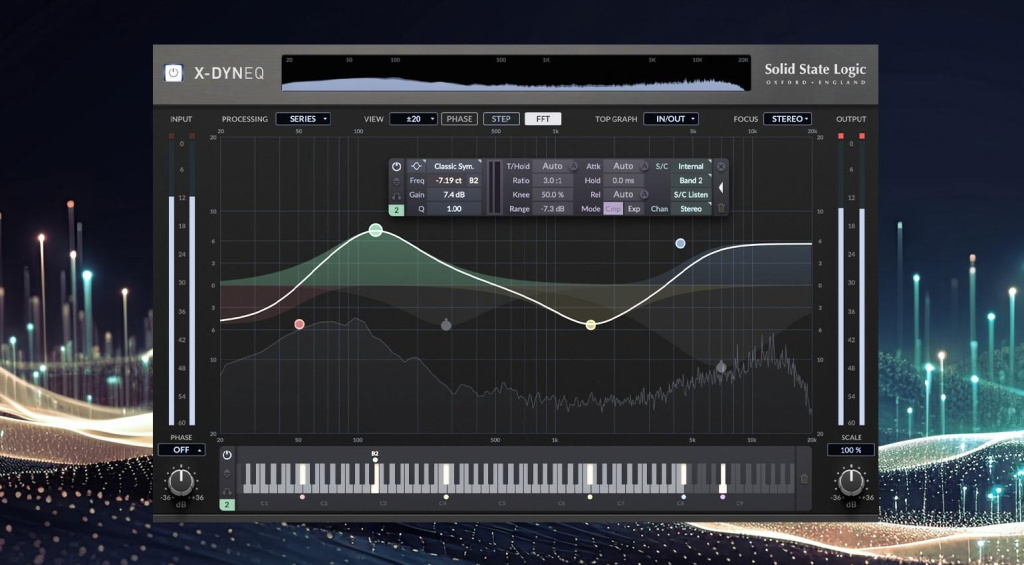Click the band solo icon below the power button
1024x565 pixels.
396,181
